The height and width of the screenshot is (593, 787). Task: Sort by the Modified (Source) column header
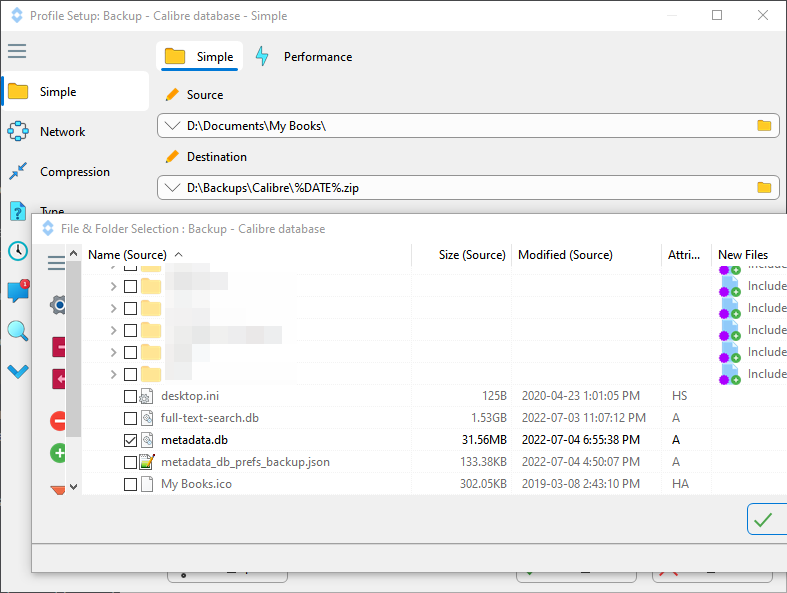(x=565, y=255)
